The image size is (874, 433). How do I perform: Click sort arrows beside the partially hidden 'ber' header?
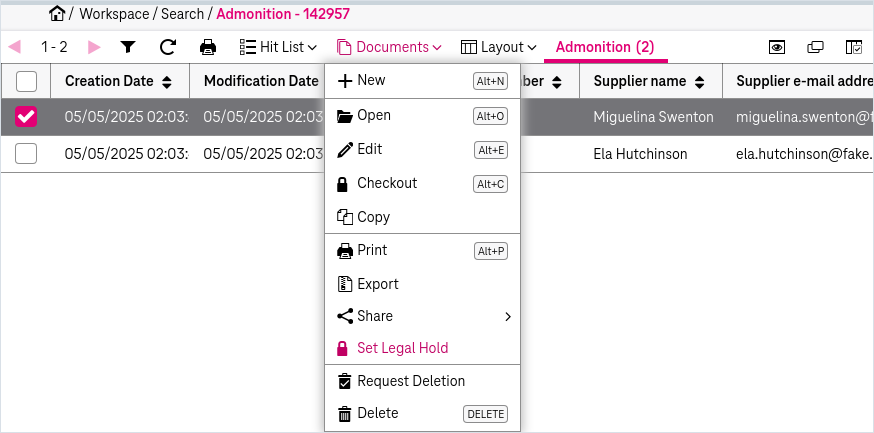pyautogui.click(x=556, y=82)
